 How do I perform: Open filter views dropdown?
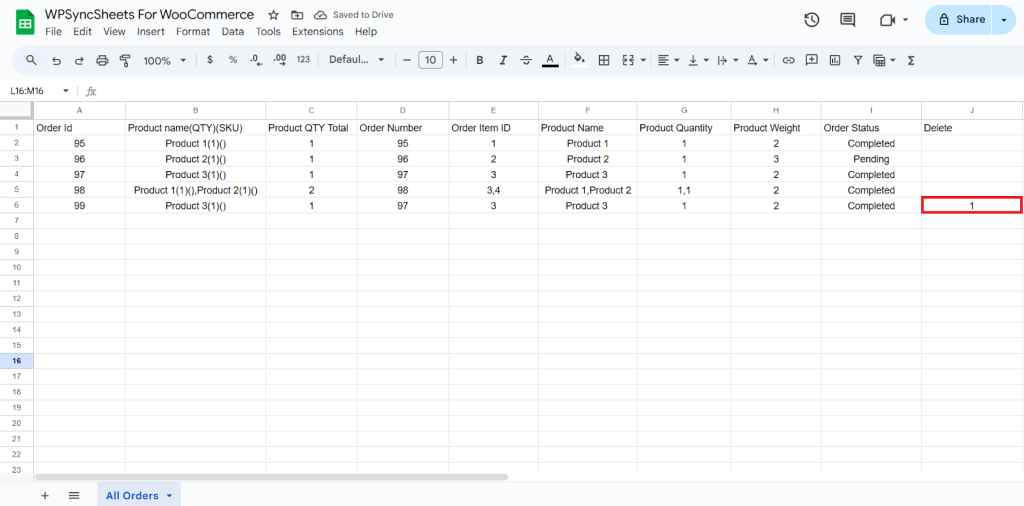[884, 60]
